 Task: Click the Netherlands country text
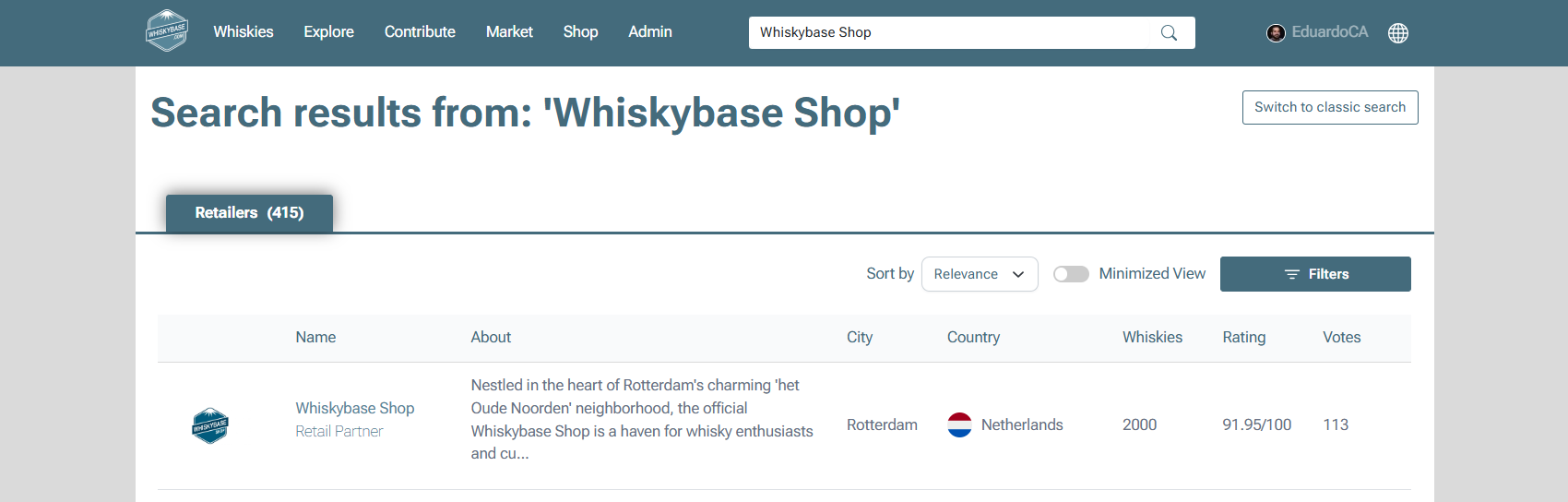click(1022, 424)
